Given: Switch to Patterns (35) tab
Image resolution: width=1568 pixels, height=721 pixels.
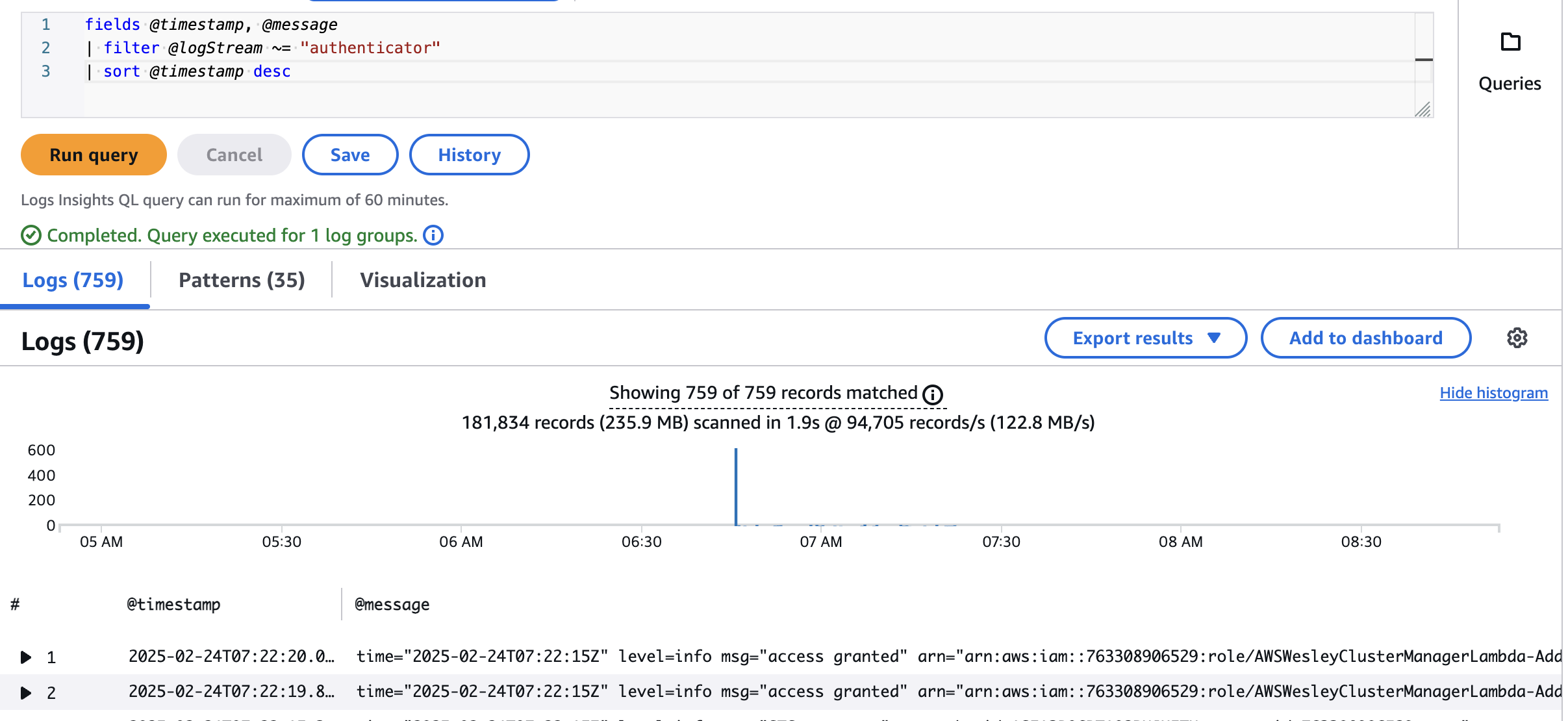Looking at the screenshot, I should tap(242, 280).
